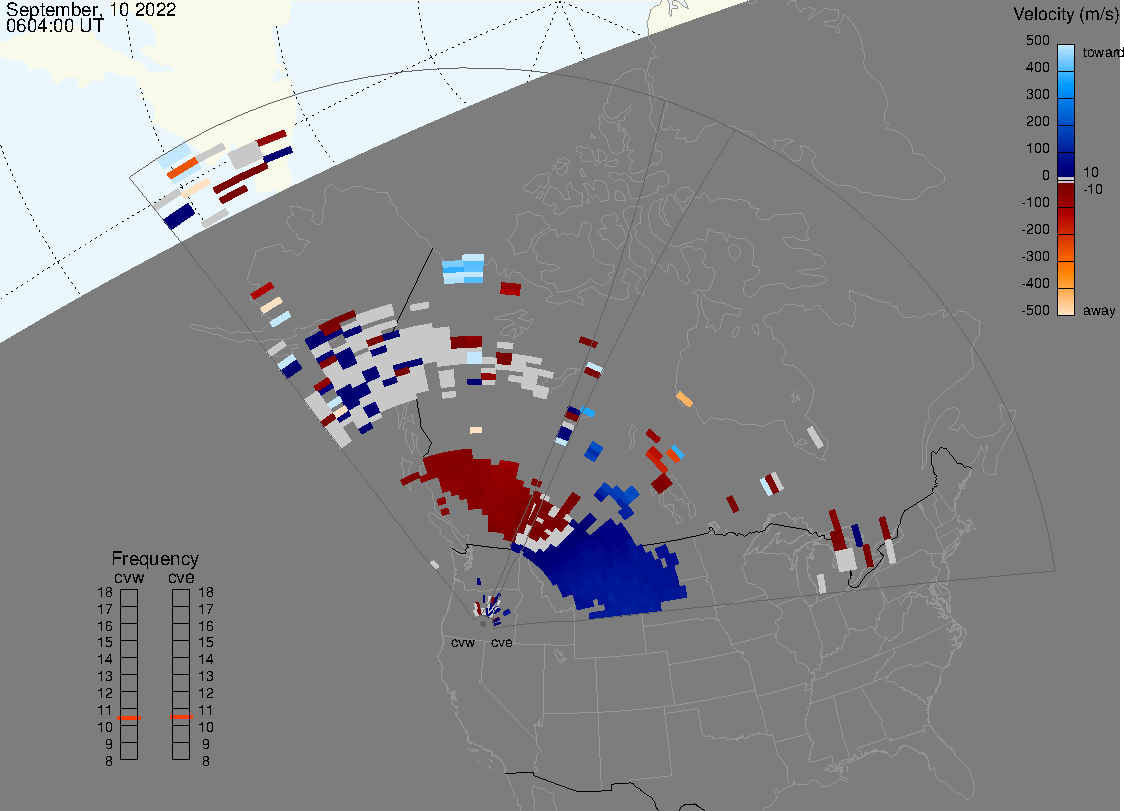Image resolution: width=1124 pixels, height=811 pixels.
Task: Click the 'Frequency' legend heading
Action: click(155, 559)
